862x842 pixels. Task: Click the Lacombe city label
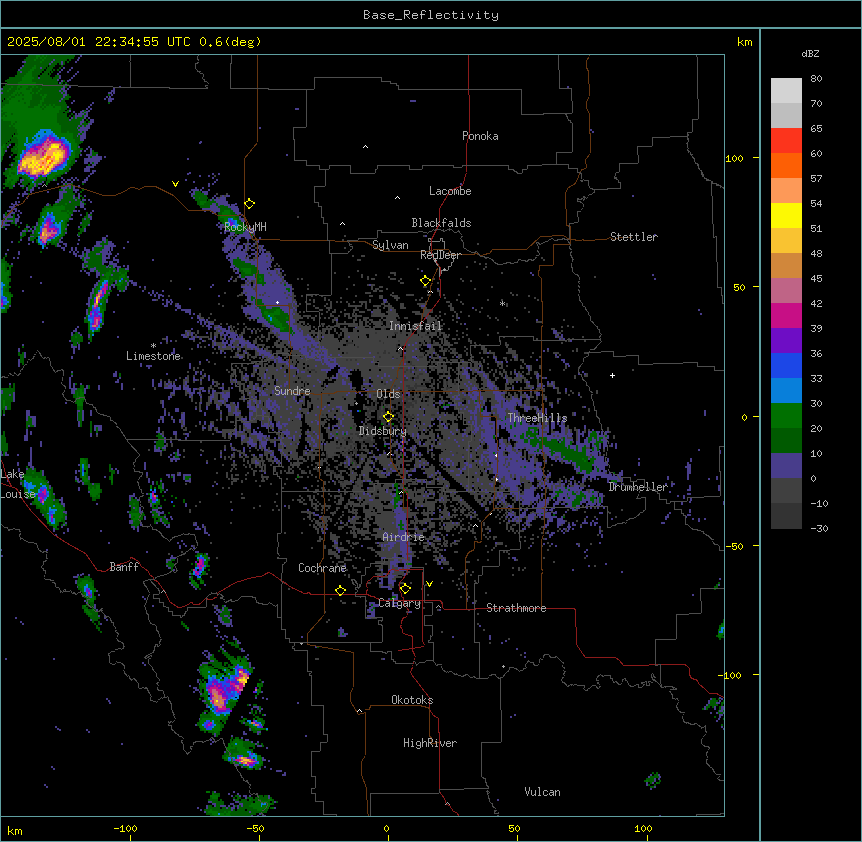click(450, 191)
